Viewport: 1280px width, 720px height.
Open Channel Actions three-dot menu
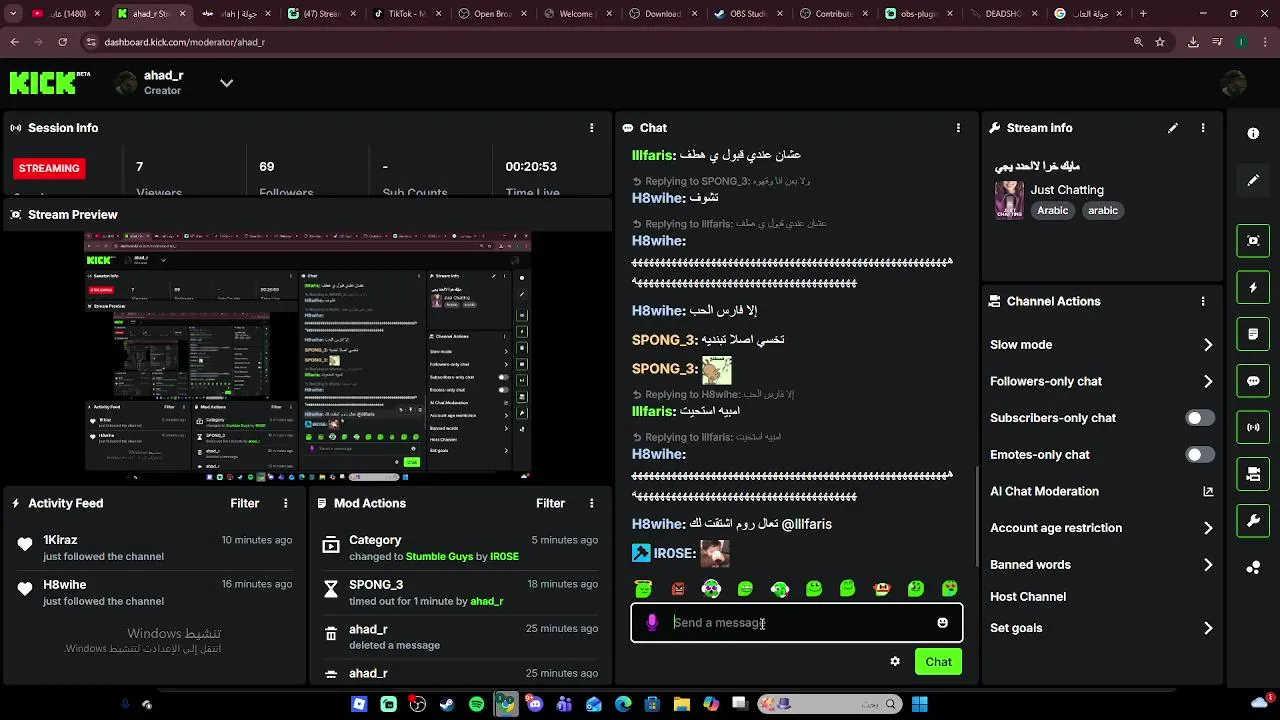1203,301
